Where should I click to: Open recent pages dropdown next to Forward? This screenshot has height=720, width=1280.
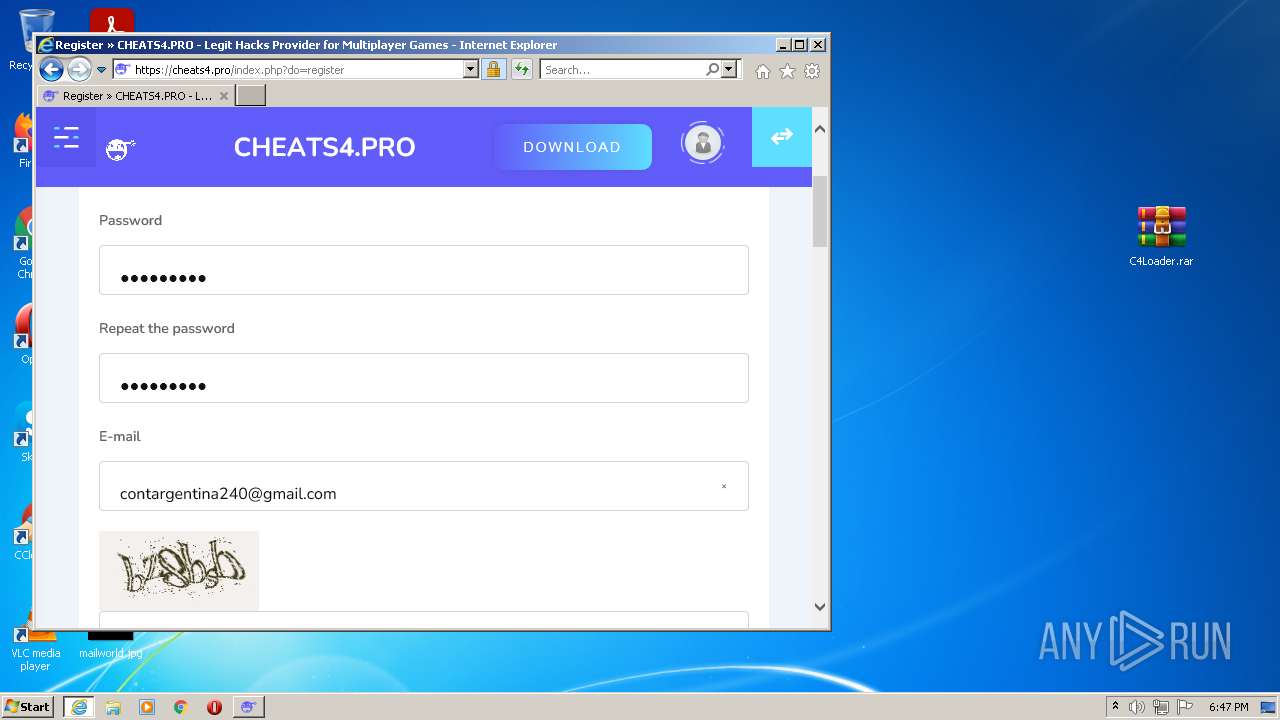click(101, 70)
